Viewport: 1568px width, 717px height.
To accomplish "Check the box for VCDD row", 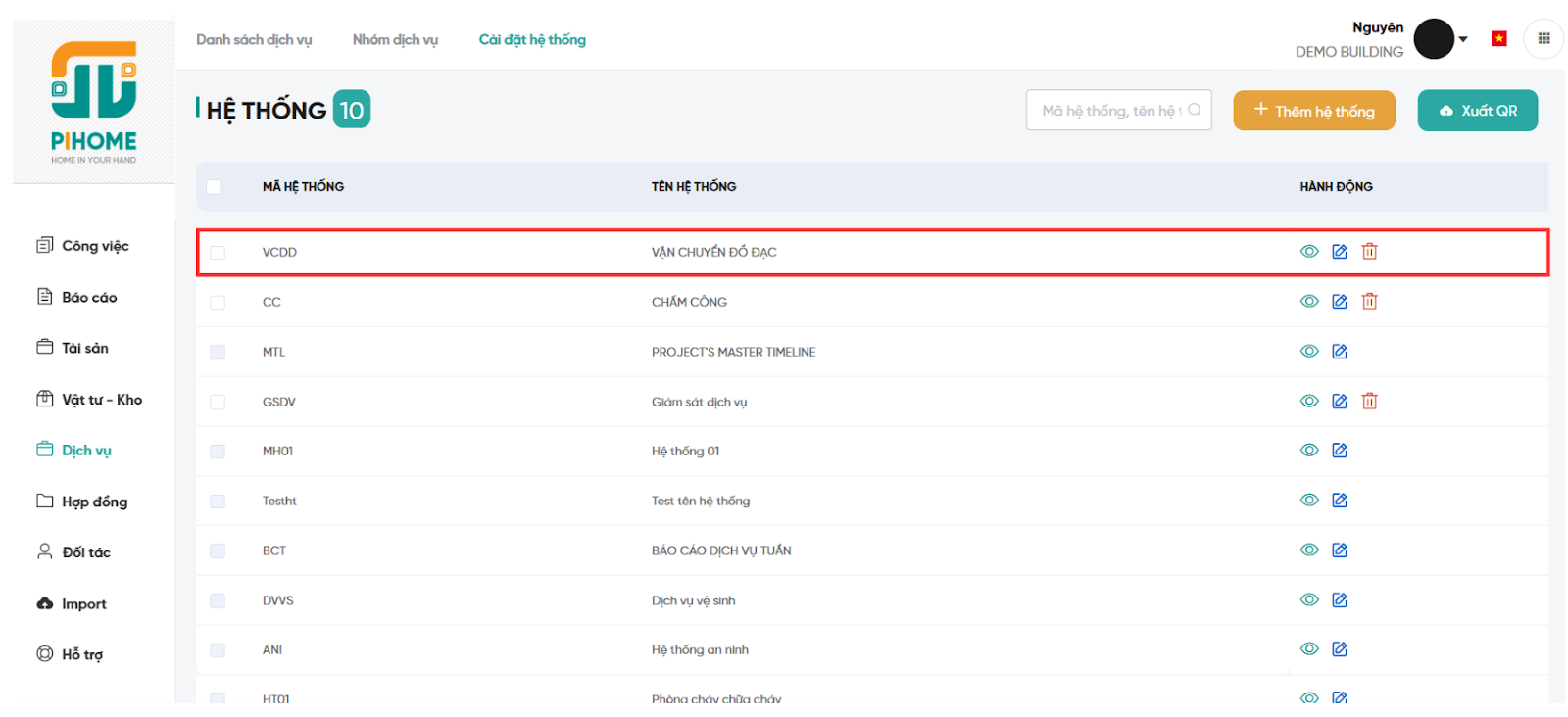I will tap(218, 253).
